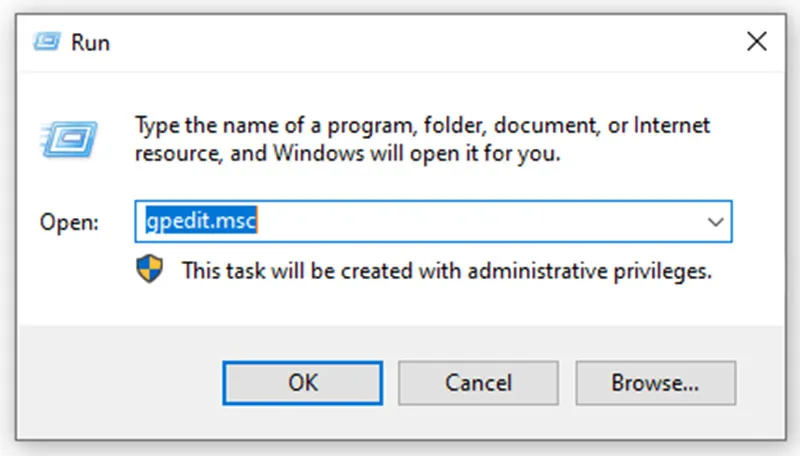This screenshot has width=800, height=456.
Task: Click gray footer area left of OK
Action: click(120, 383)
